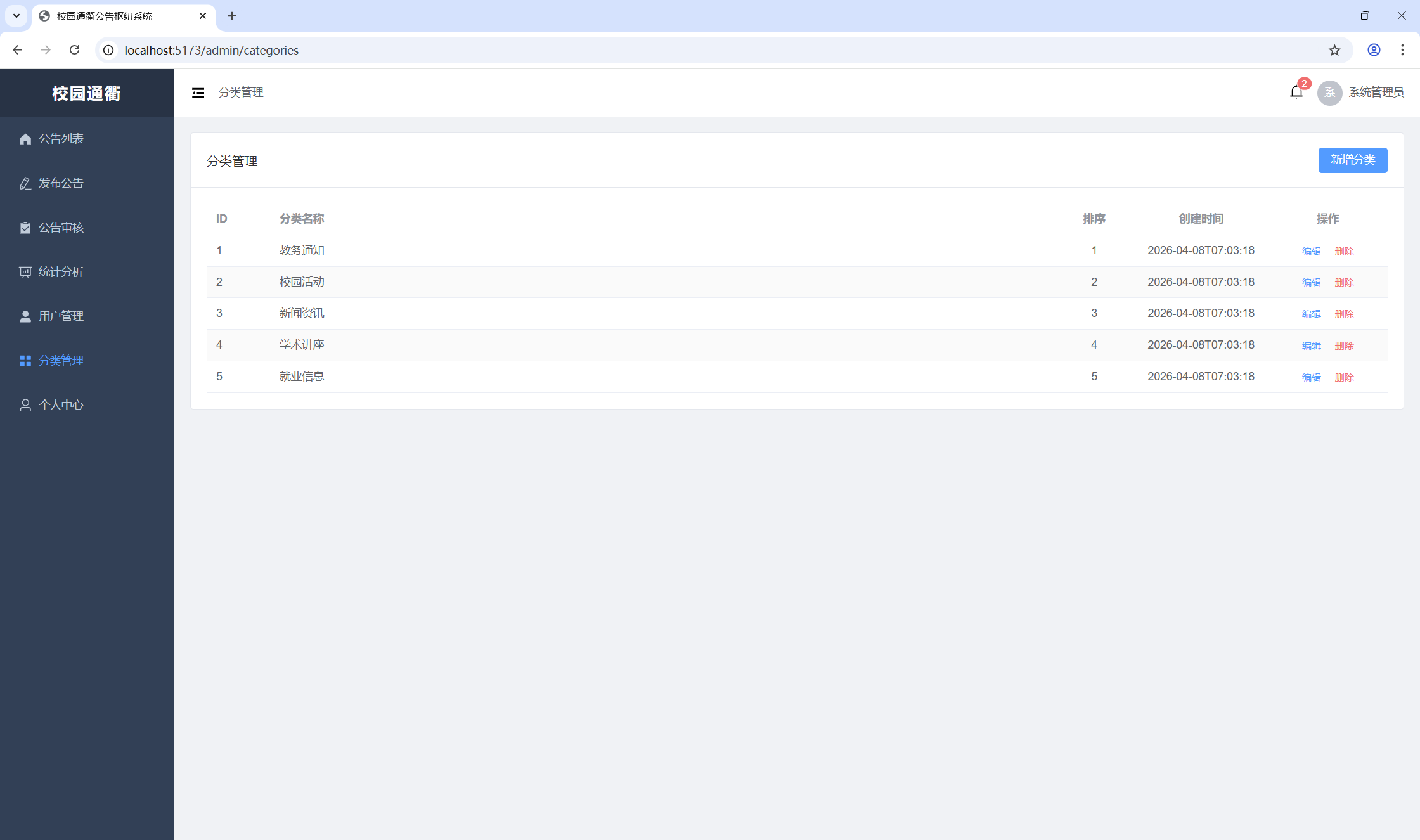The height and width of the screenshot is (840, 1420).
Task: Open the tab search dropdown arrow
Action: pyautogui.click(x=16, y=16)
